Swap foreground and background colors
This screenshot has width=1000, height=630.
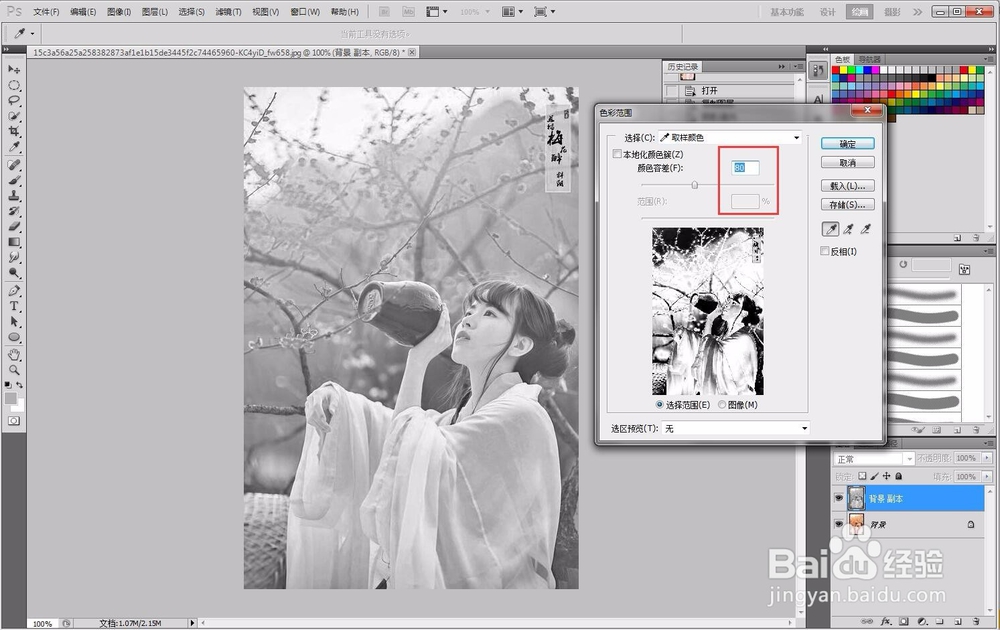click(x=20, y=385)
